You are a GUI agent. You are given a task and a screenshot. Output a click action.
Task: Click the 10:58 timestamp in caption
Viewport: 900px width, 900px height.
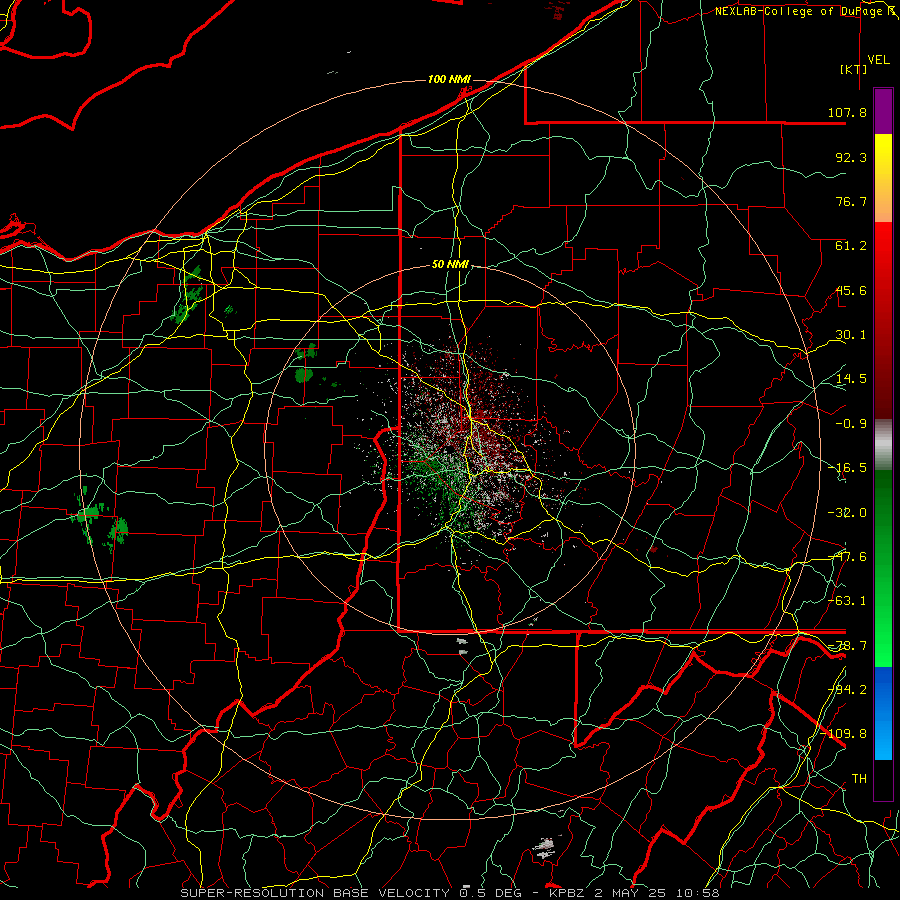(x=697, y=893)
